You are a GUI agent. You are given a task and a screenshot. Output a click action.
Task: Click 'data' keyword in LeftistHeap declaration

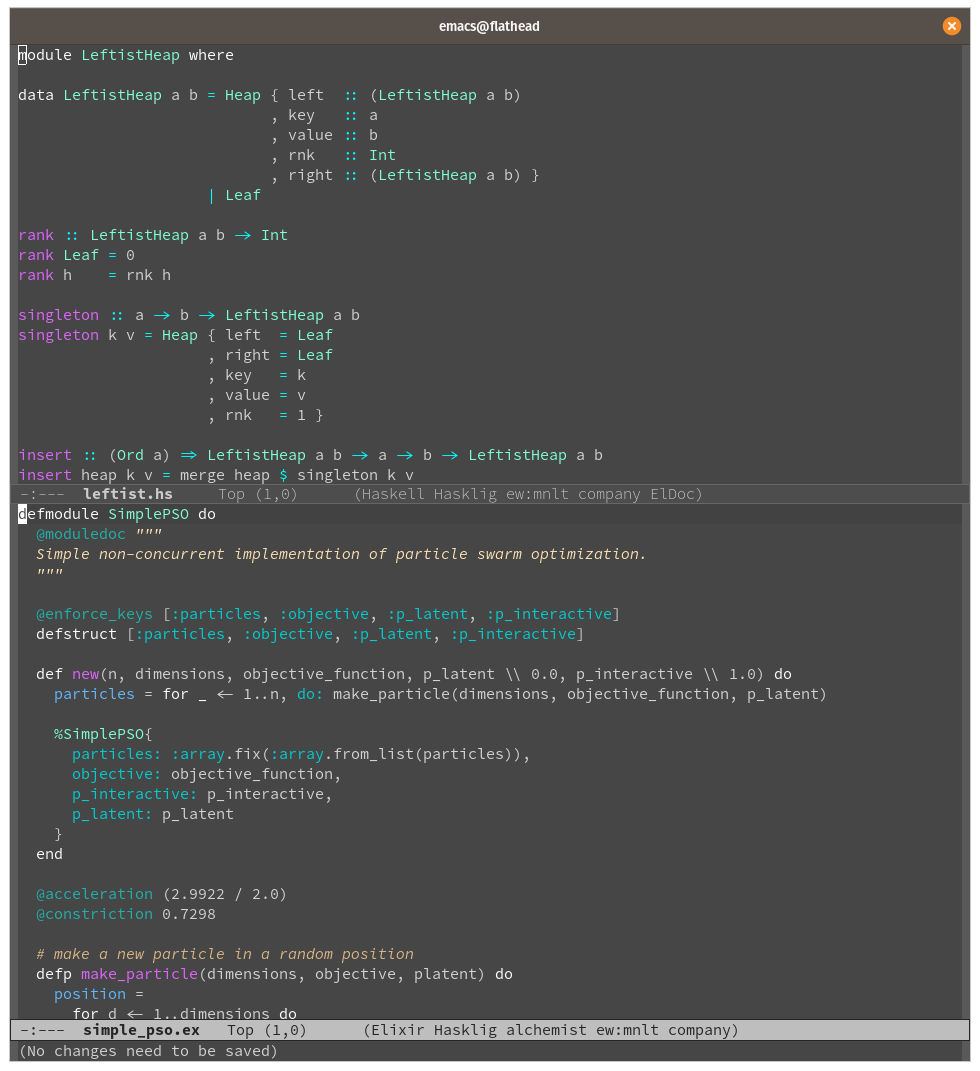[36, 96]
